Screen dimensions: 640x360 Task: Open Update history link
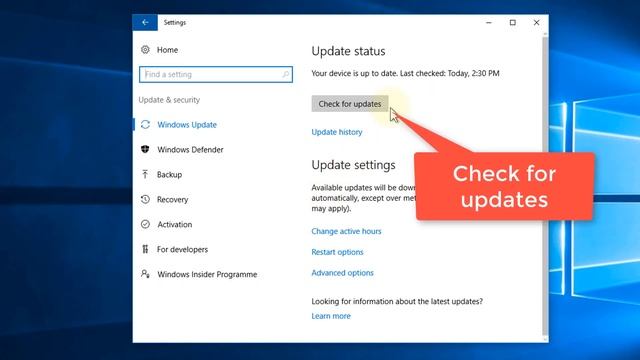[337, 132]
